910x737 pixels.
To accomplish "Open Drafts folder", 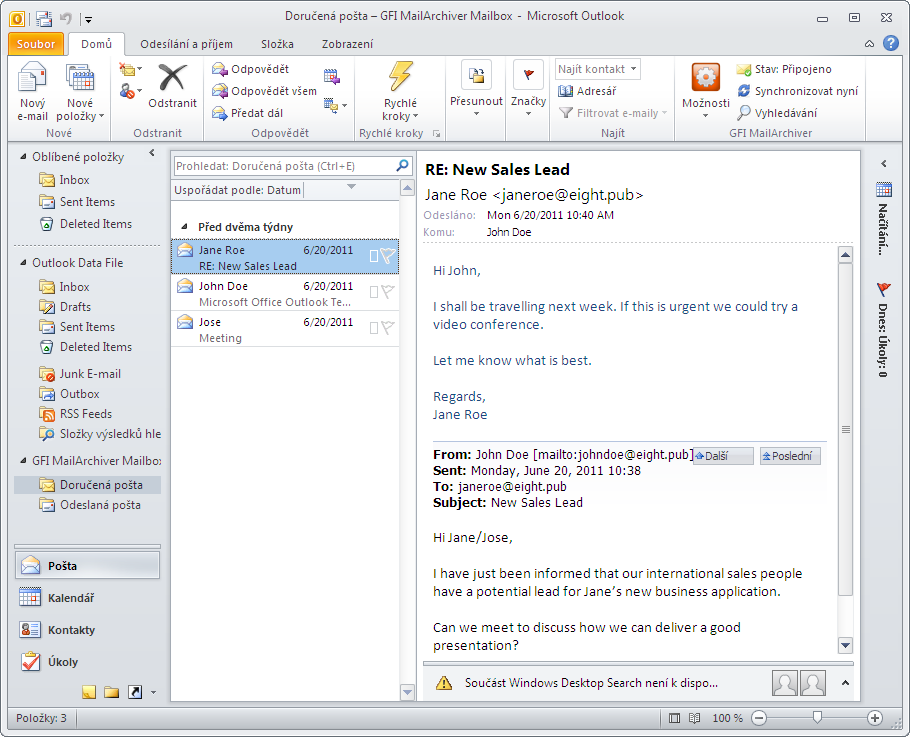I will click(64, 306).
